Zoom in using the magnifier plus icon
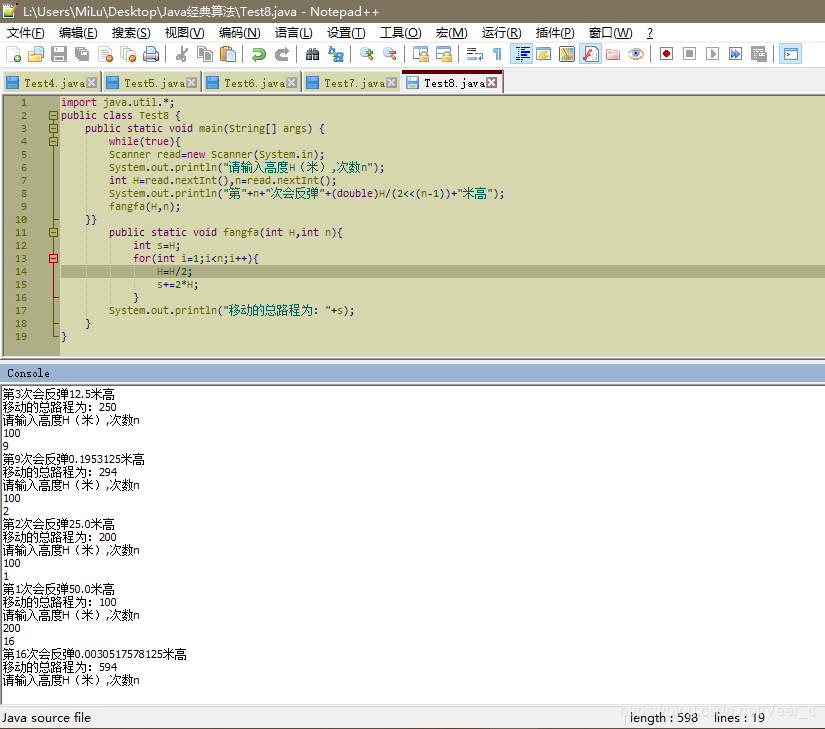Viewport: 825px width, 729px height. point(367,54)
